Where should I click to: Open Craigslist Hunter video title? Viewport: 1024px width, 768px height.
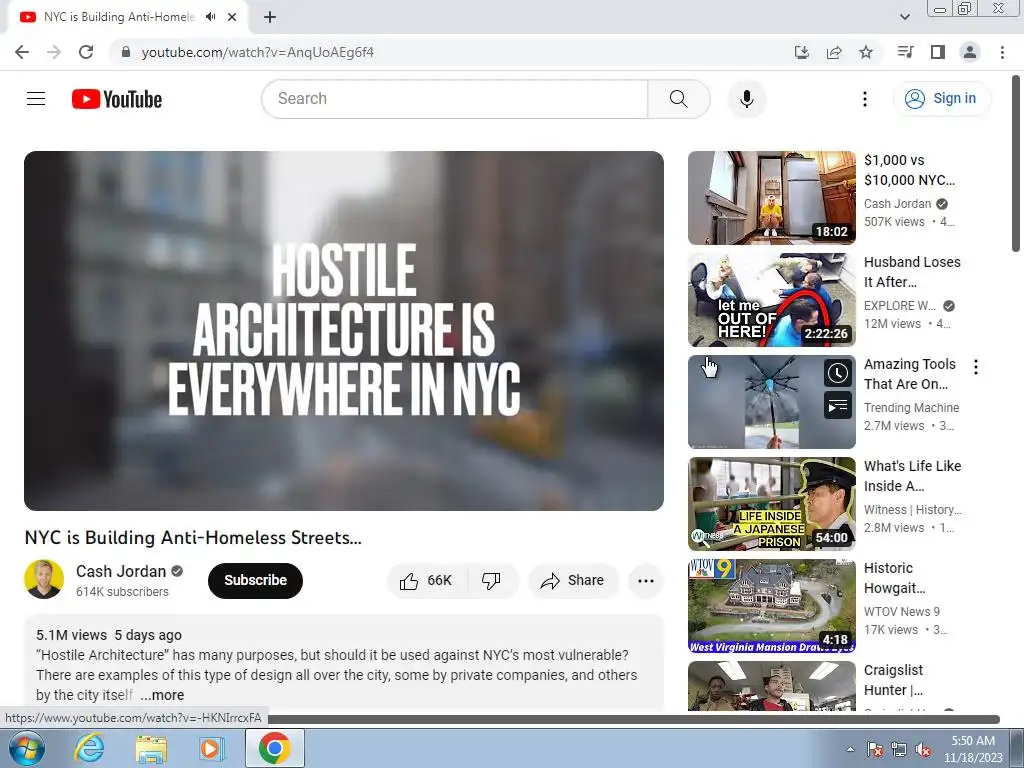click(x=893, y=680)
